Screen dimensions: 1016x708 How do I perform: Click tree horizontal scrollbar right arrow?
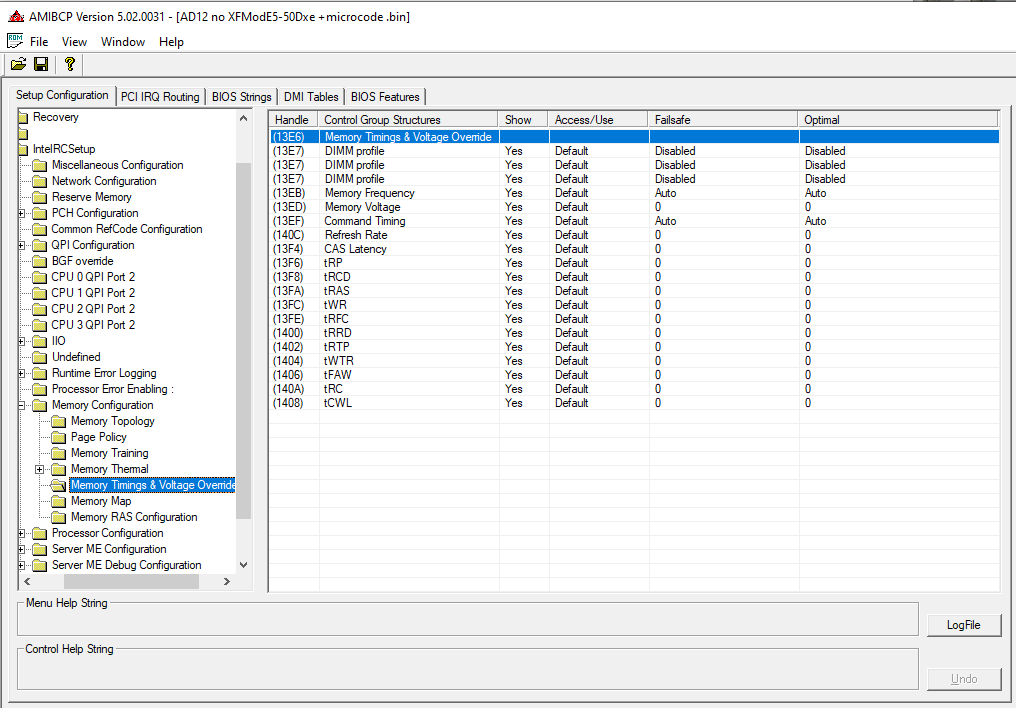[227, 582]
